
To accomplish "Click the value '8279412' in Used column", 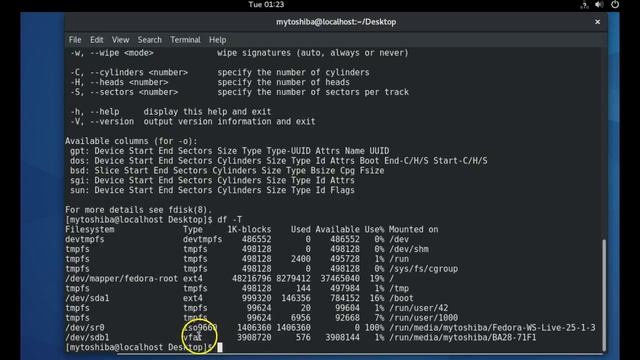I will [293, 279].
